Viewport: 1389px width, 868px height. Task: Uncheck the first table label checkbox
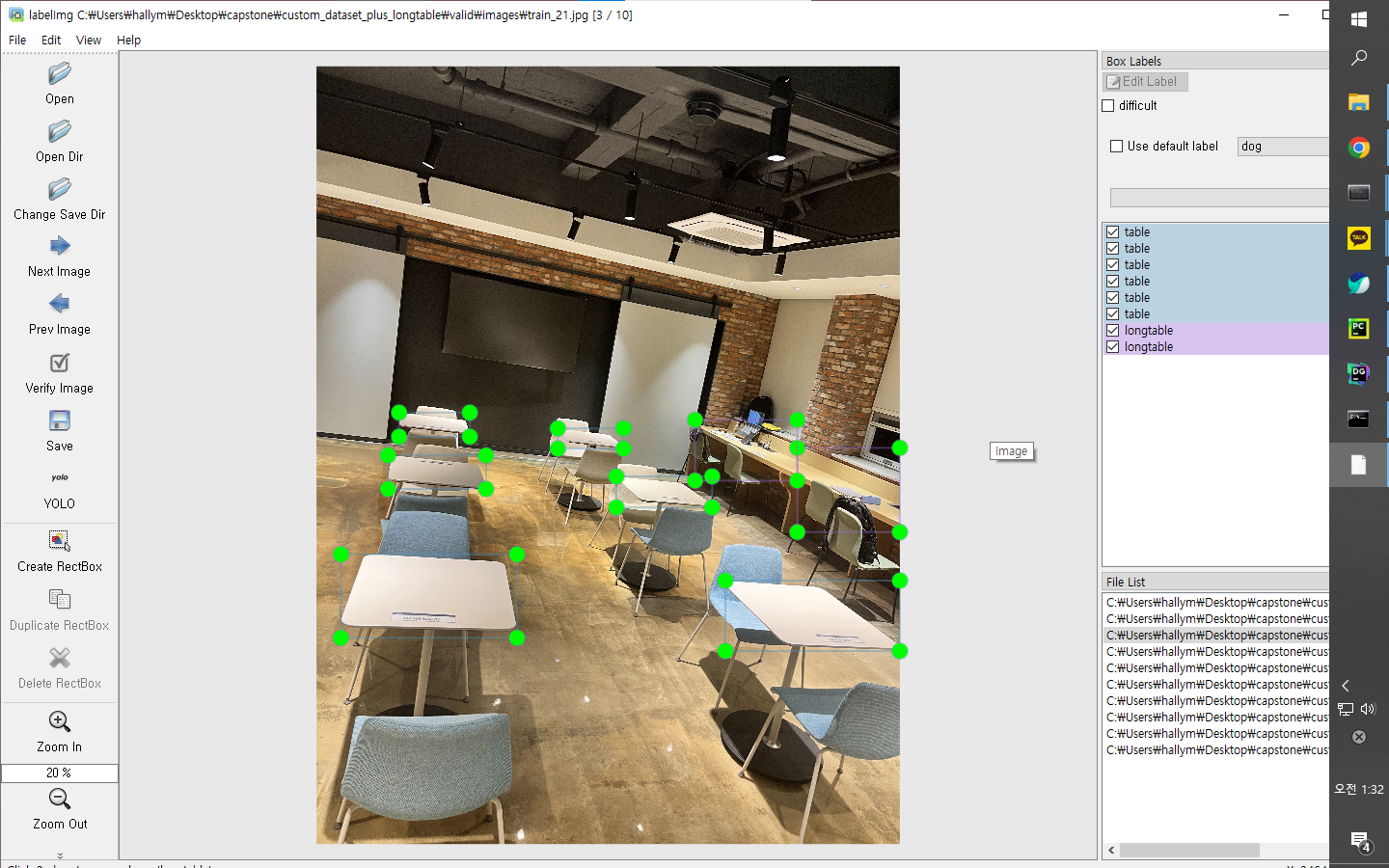point(1112,232)
